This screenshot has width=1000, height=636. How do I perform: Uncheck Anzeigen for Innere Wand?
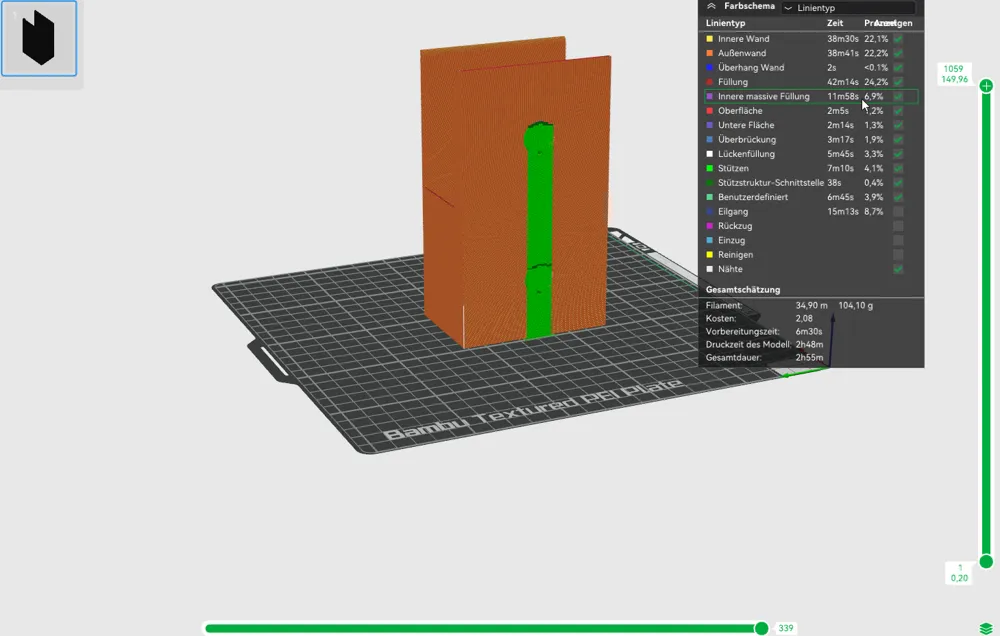pyautogui.click(x=898, y=39)
